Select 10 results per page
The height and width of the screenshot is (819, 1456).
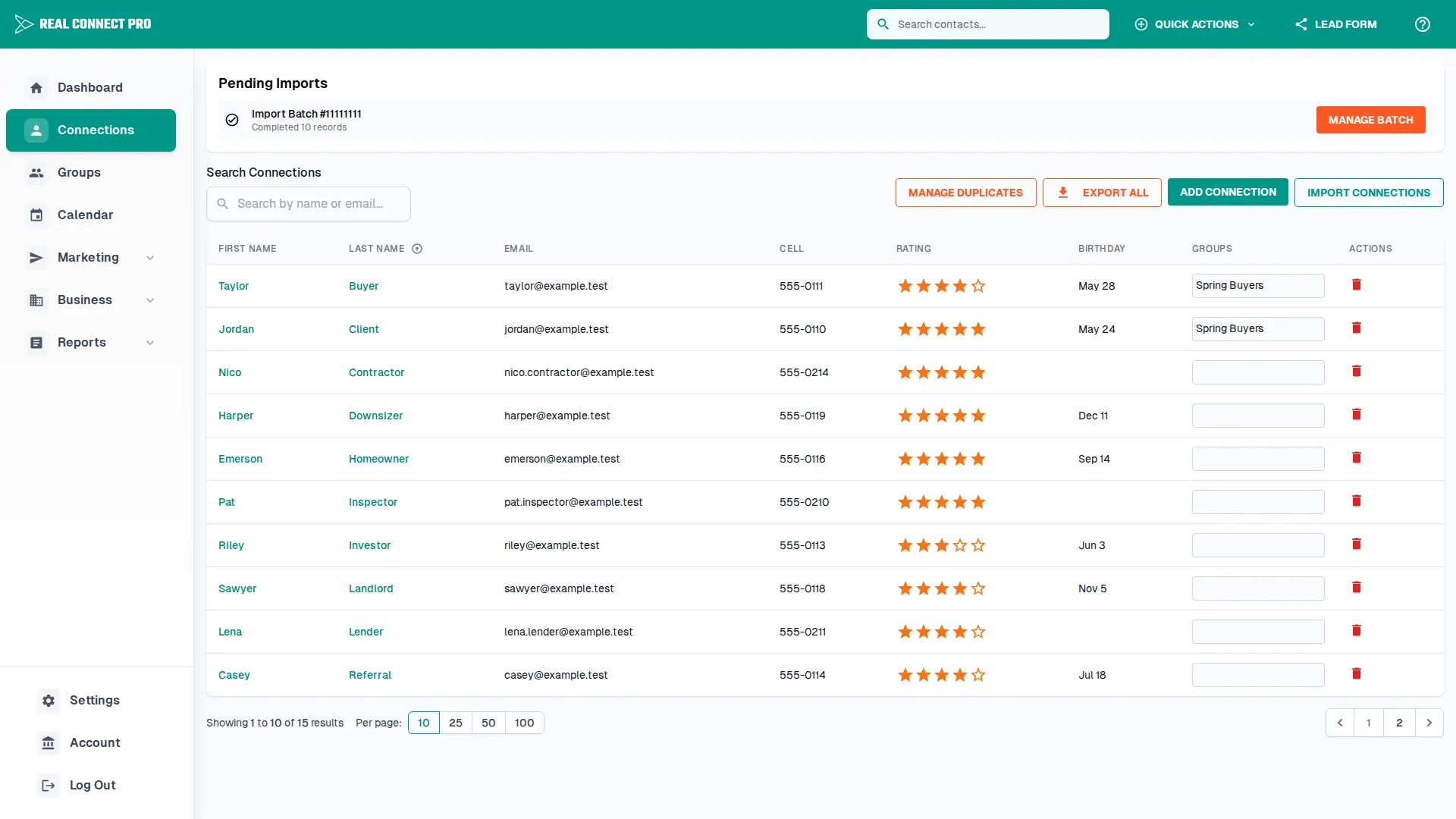424,723
